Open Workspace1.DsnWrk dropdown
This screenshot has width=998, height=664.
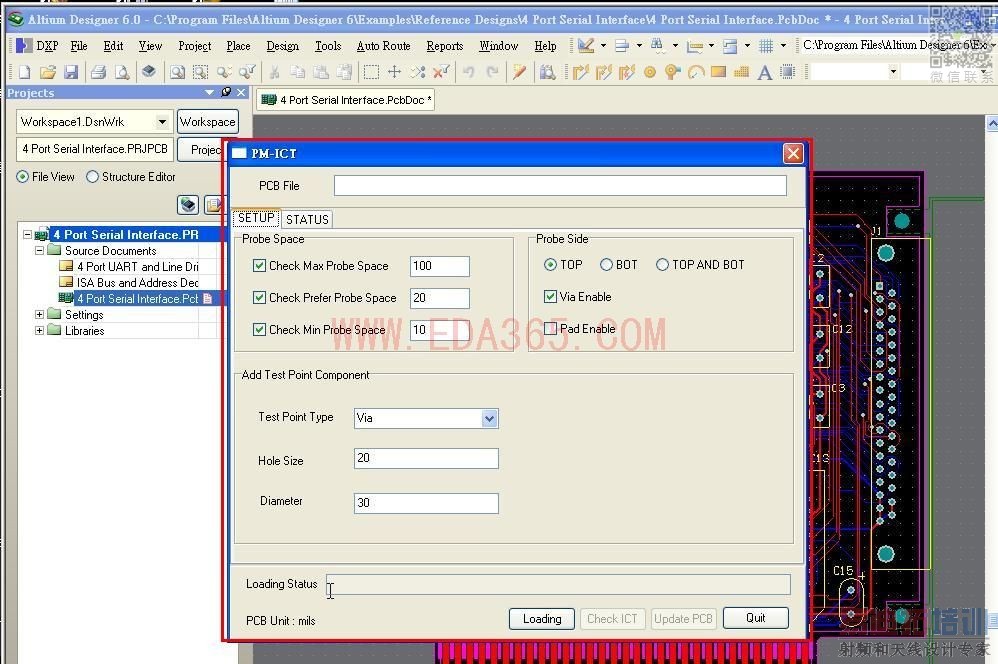click(162, 122)
